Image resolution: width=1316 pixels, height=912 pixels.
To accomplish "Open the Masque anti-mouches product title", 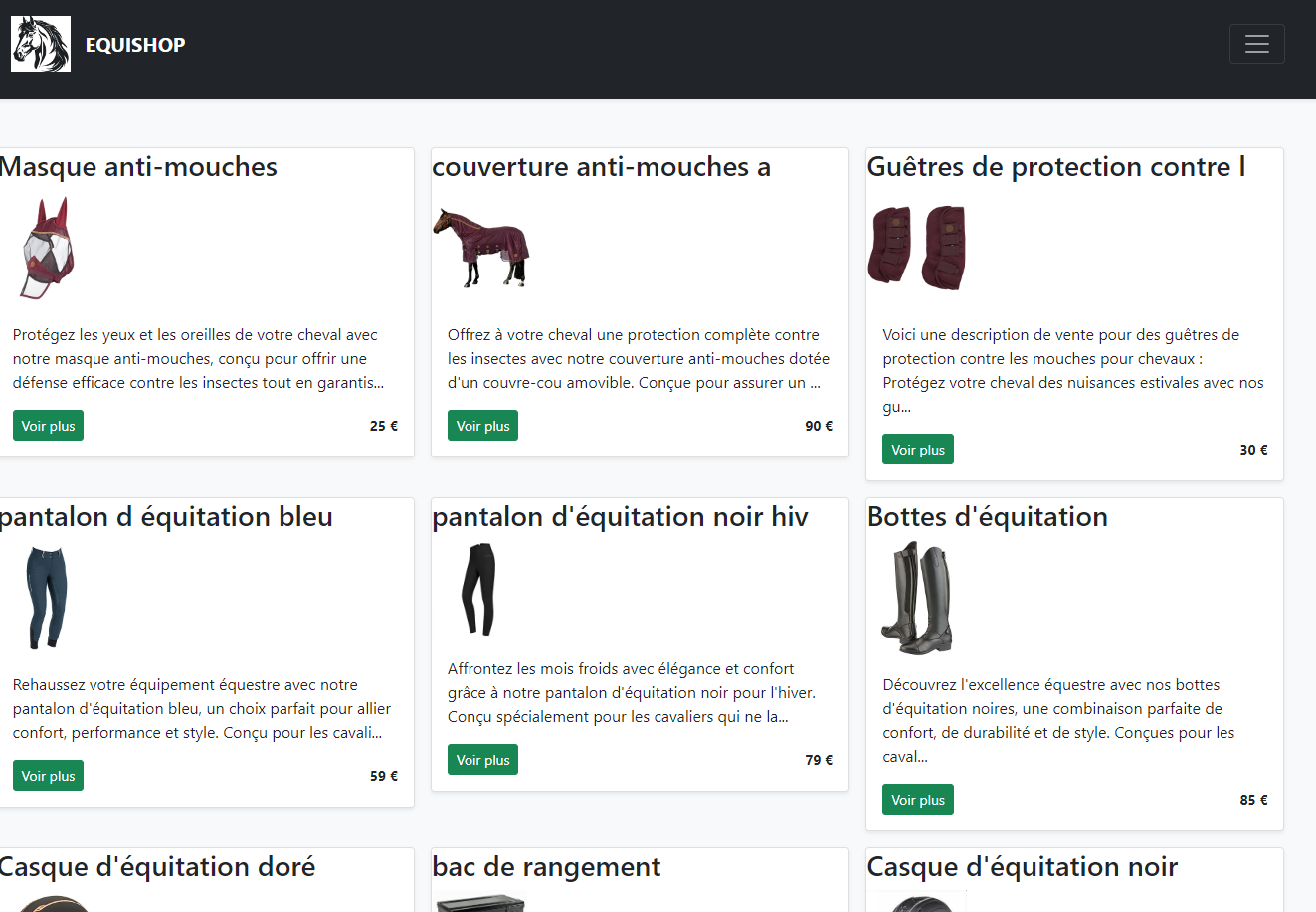I will pyautogui.click(x=138, y=166).
